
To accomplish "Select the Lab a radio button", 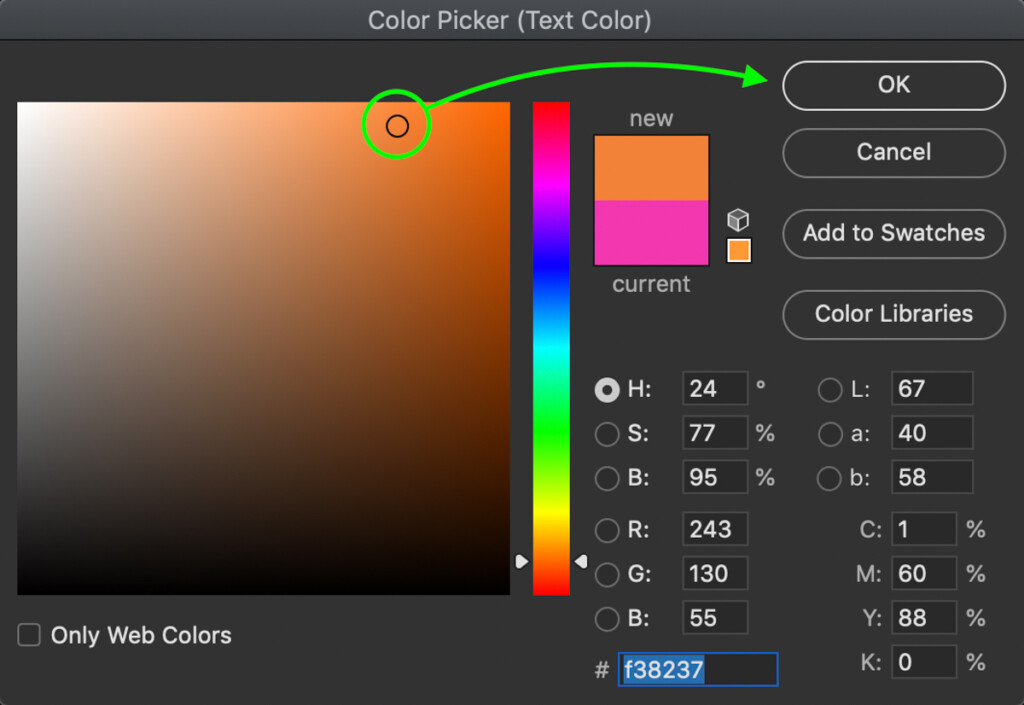I will point(829,434).
